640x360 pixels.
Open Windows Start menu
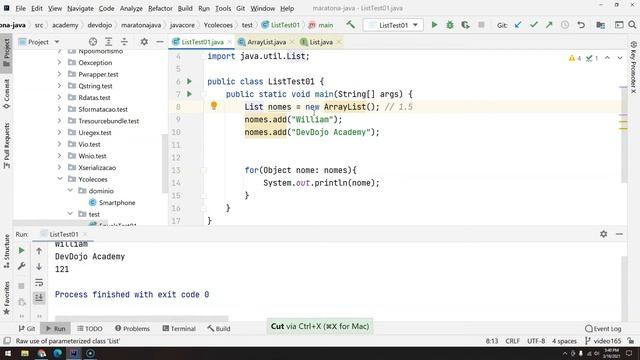8,353
